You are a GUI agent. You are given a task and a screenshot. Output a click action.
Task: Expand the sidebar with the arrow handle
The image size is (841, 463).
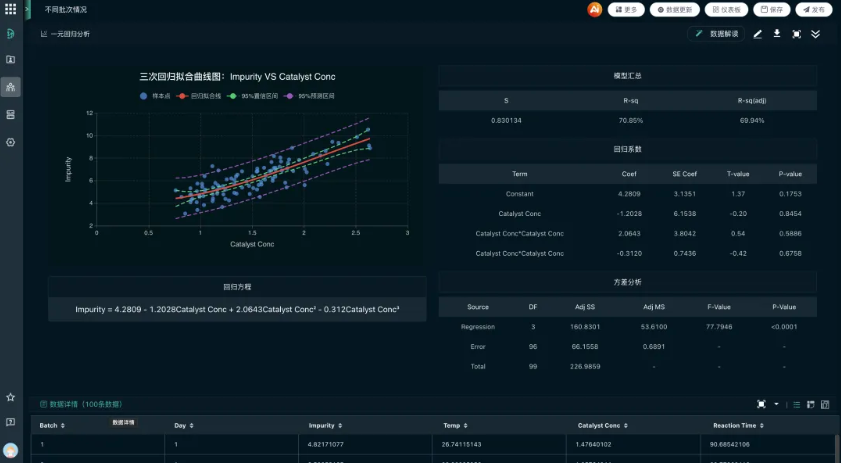(x=28, y=8)
